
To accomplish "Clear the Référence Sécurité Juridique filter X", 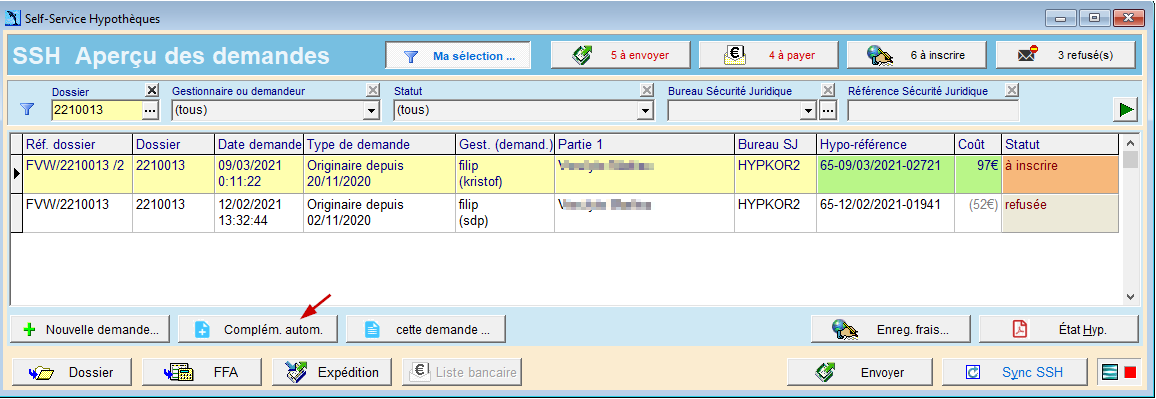I will (1012, 91).
